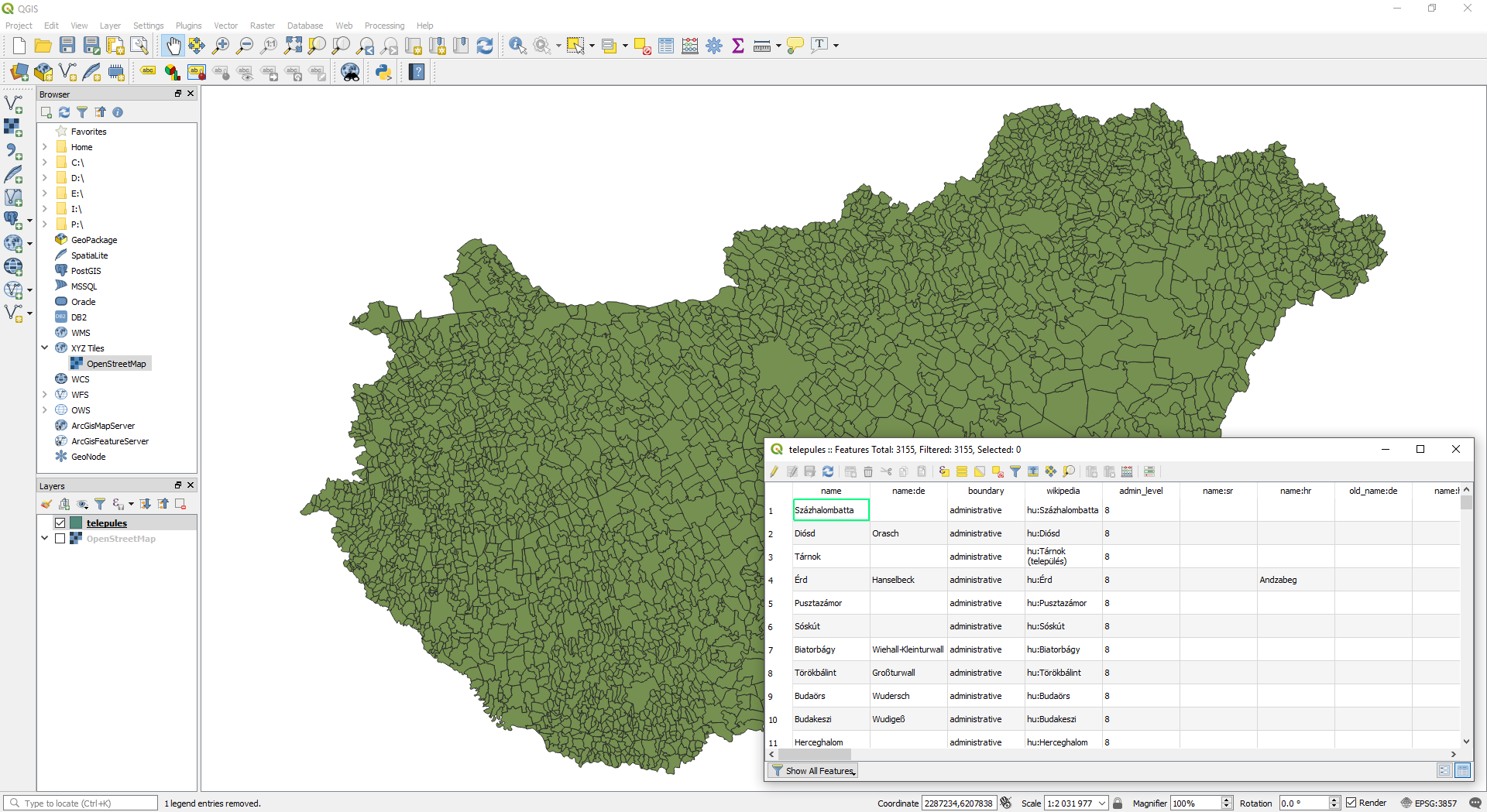Switch attribute table to table view
This screenshot has height=812, width=1487.
[1462, 770]
